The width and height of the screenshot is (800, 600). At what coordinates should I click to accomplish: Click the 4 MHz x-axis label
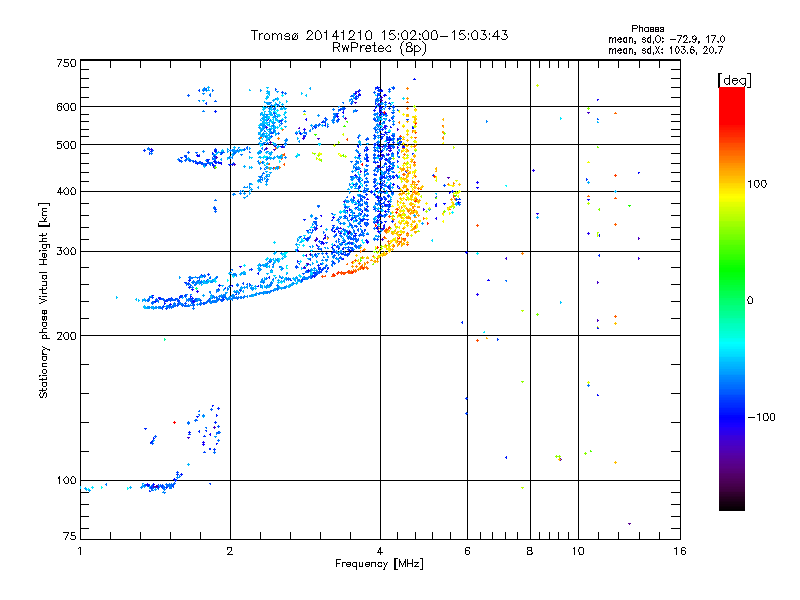(380, 551)
